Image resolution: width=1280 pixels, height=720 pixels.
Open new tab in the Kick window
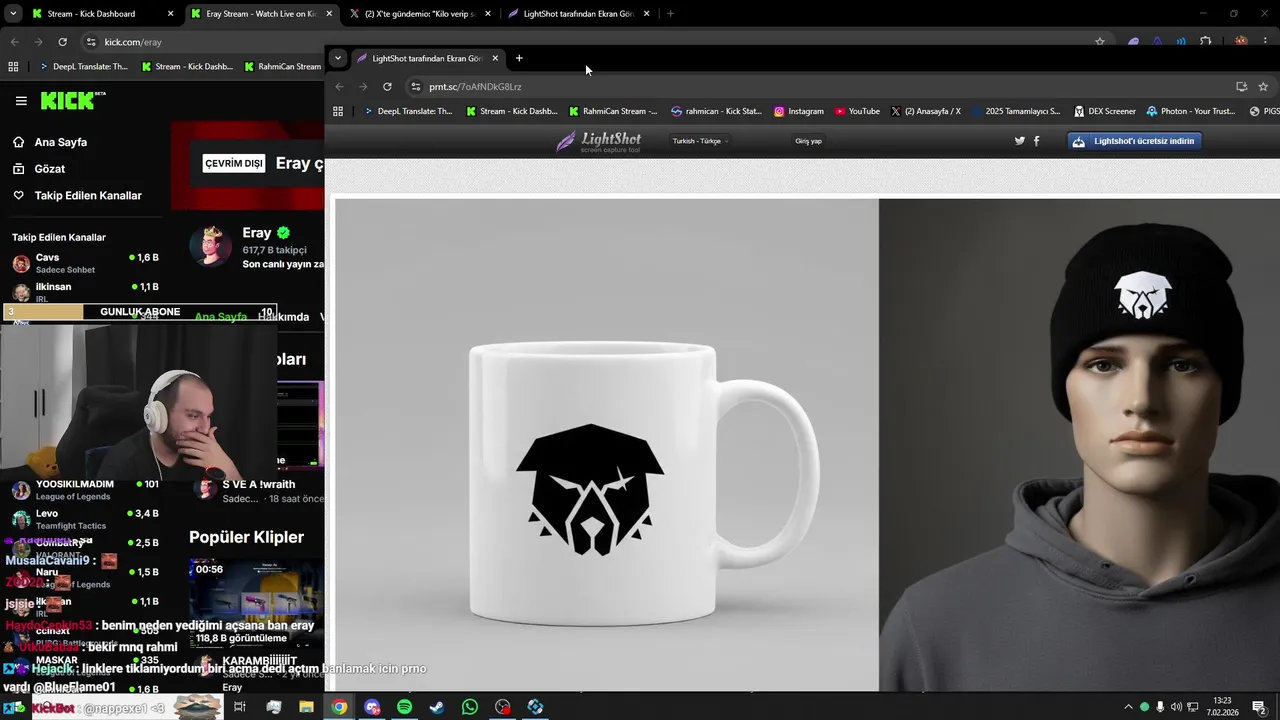click(670, 14)
